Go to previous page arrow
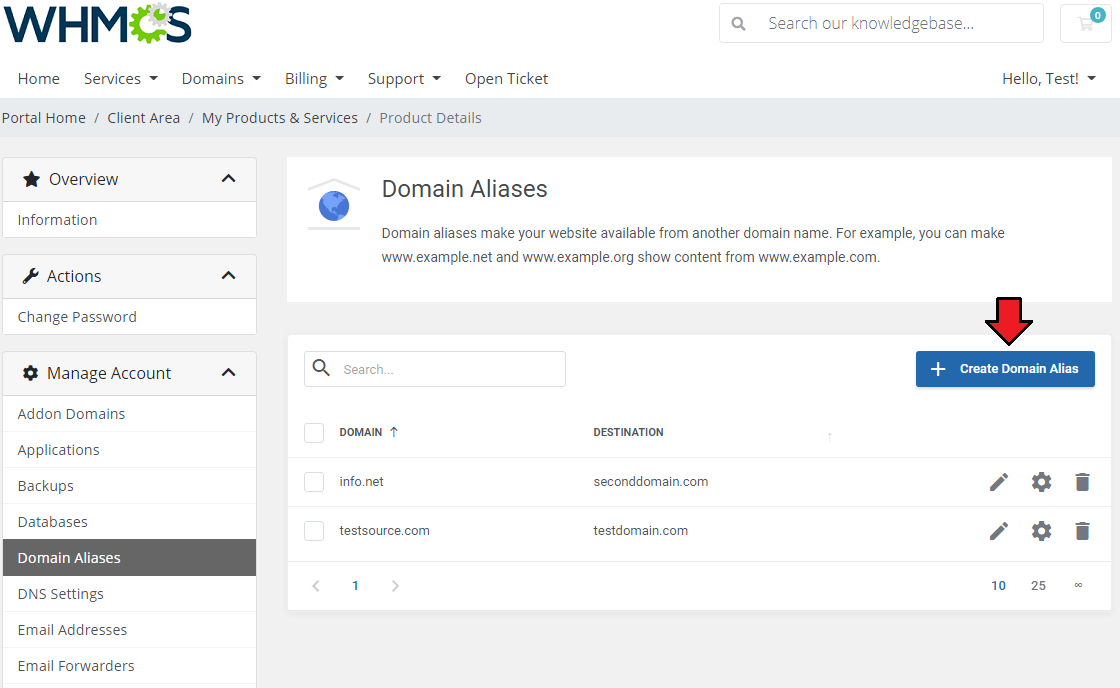The width and height of the screenshot is (1120, 688). click(316, 586)
